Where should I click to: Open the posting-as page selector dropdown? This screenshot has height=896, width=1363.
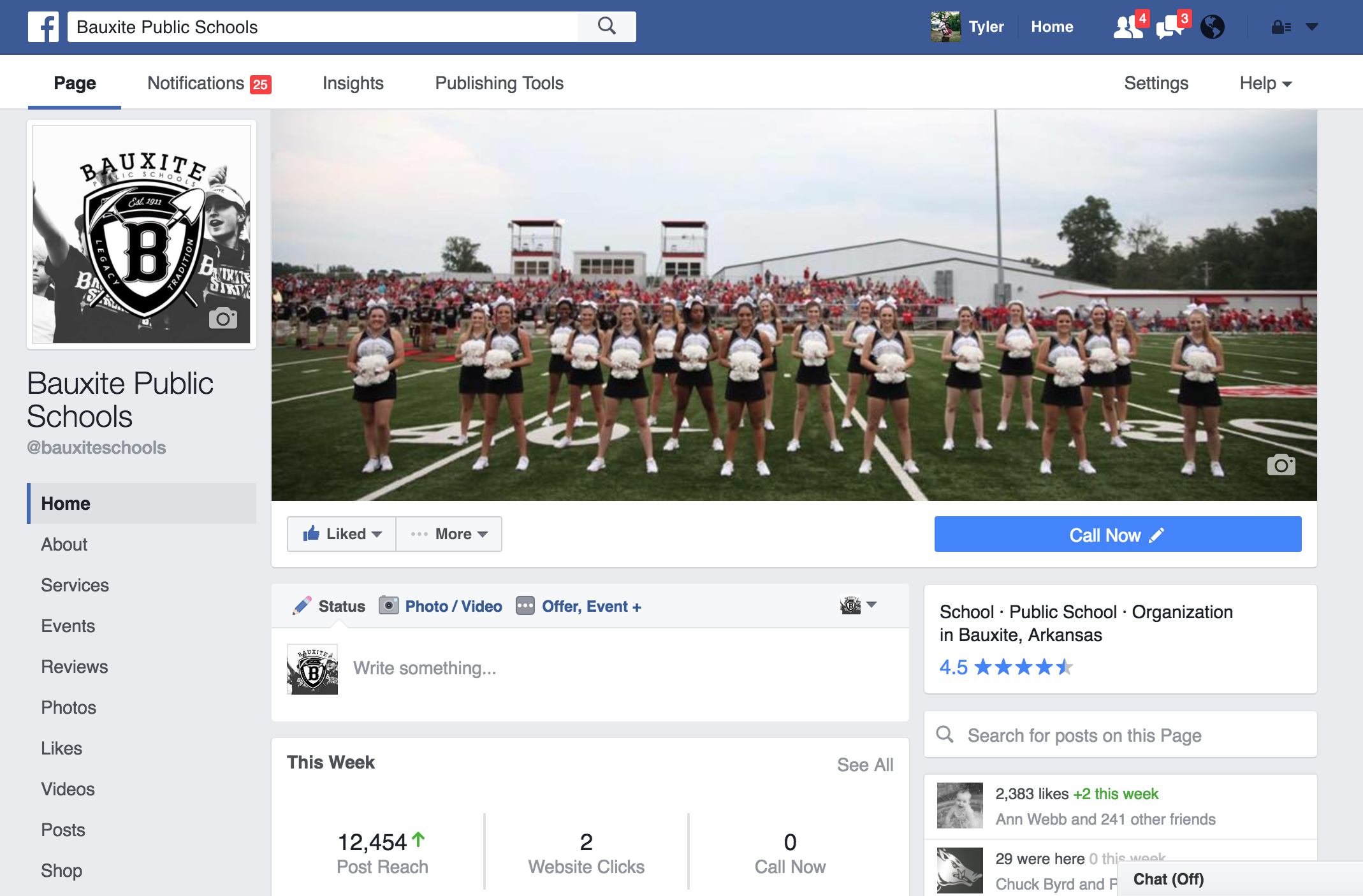click(x=858, y=605)
